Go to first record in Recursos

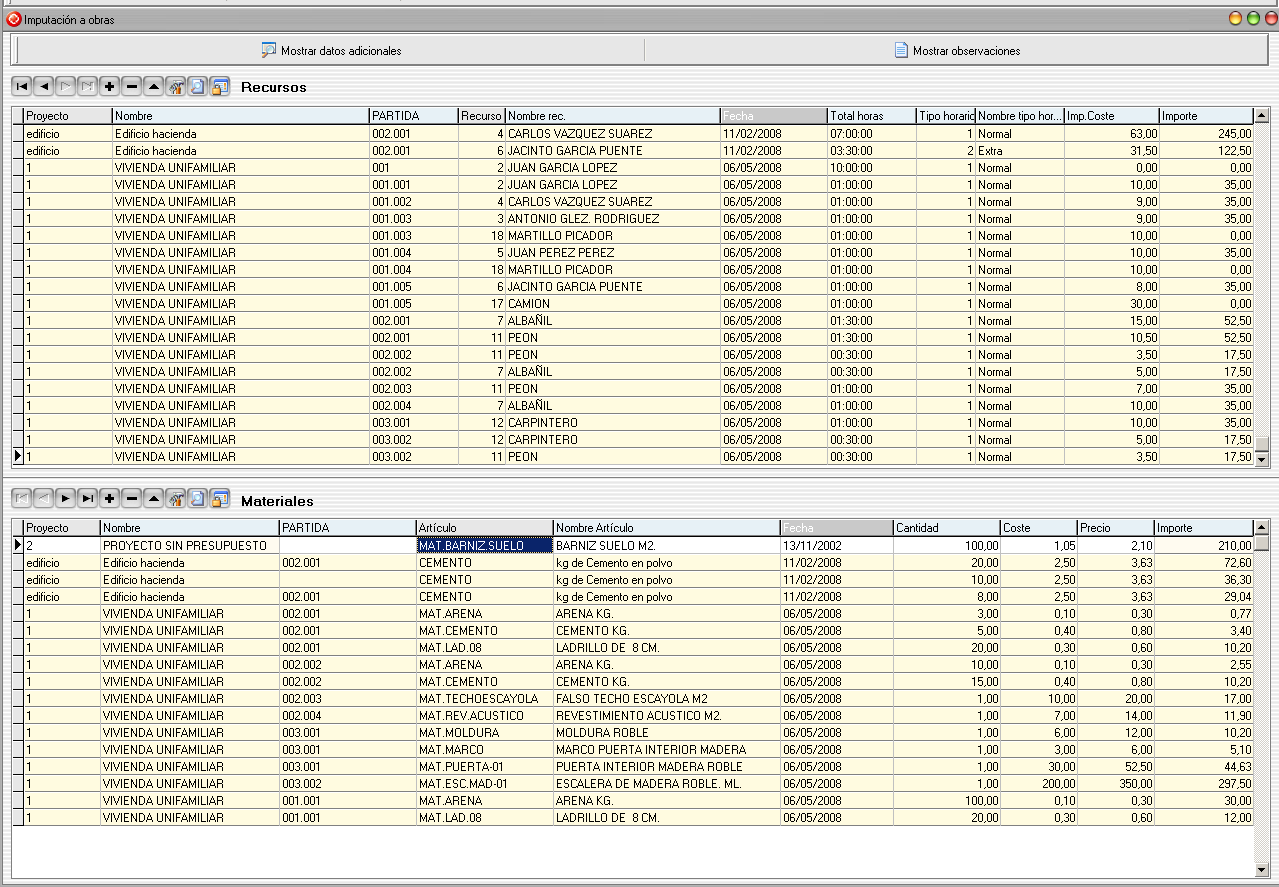pyautogui.click(x=22, y=87)
